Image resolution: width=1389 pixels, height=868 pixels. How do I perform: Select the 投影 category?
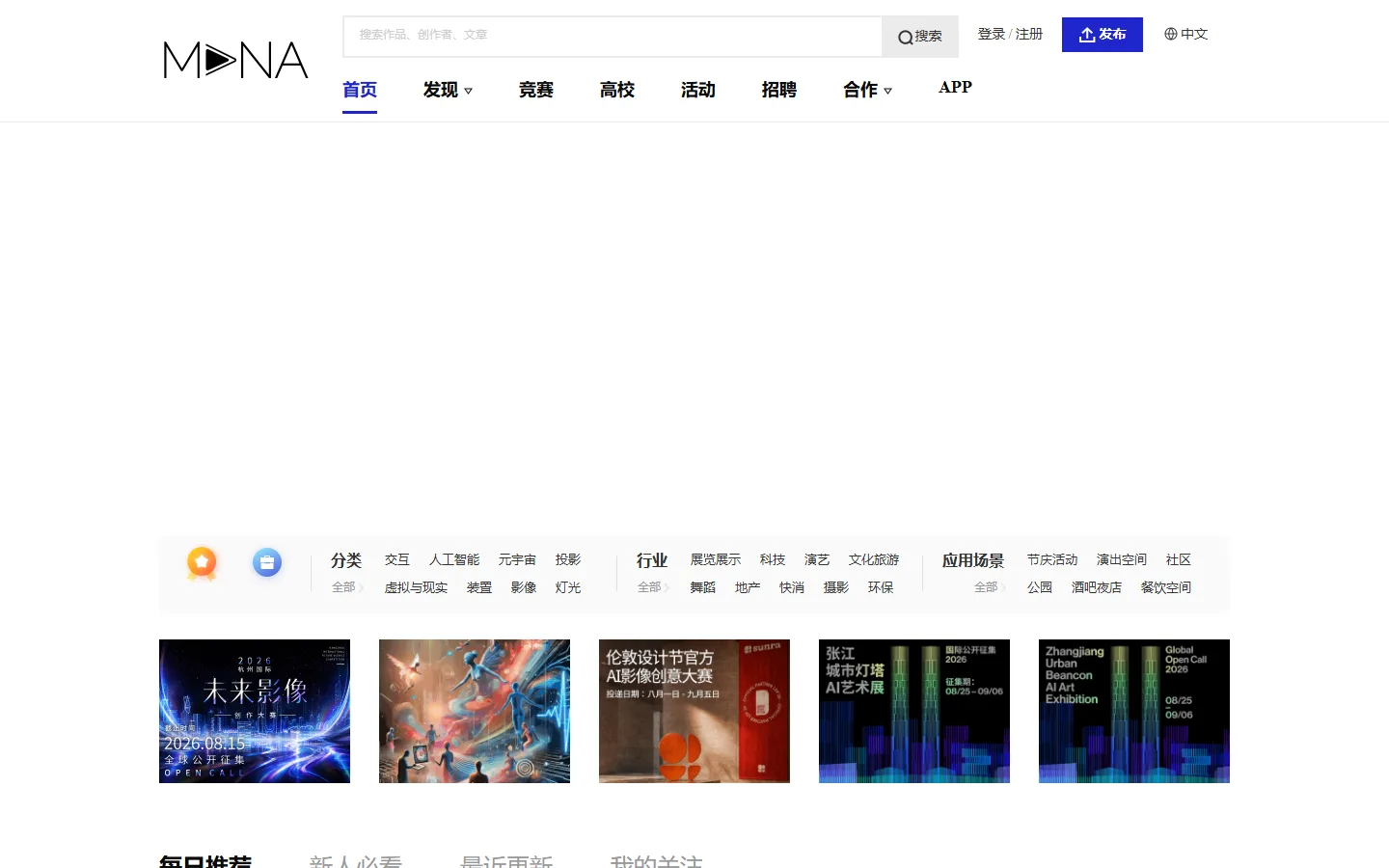pos(568,559)
